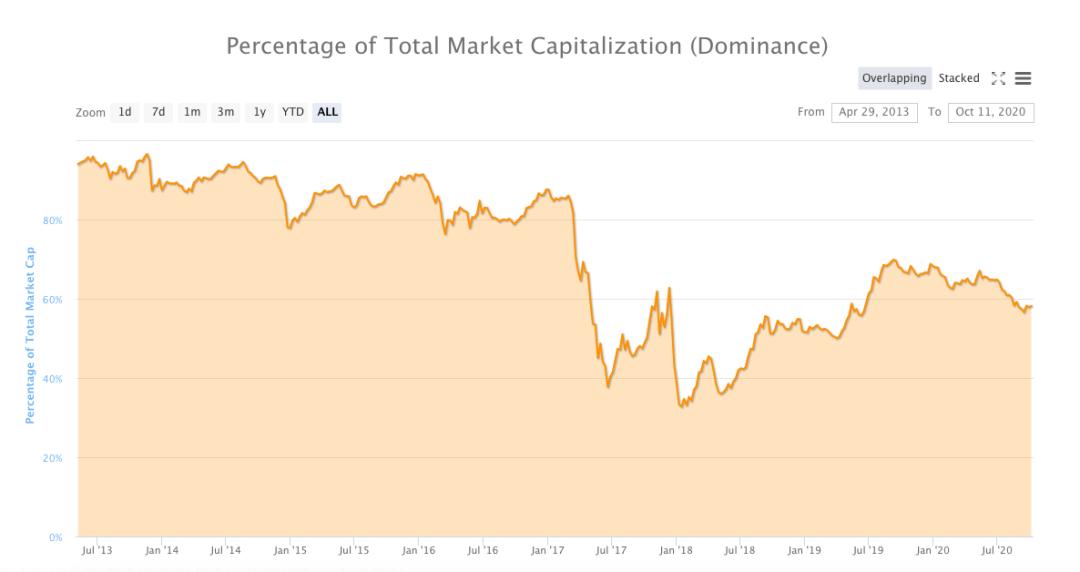The height and width of the screenshot is (572, 1080).
Task: Zoom chart to 1y range
Action: coord(260,112)
